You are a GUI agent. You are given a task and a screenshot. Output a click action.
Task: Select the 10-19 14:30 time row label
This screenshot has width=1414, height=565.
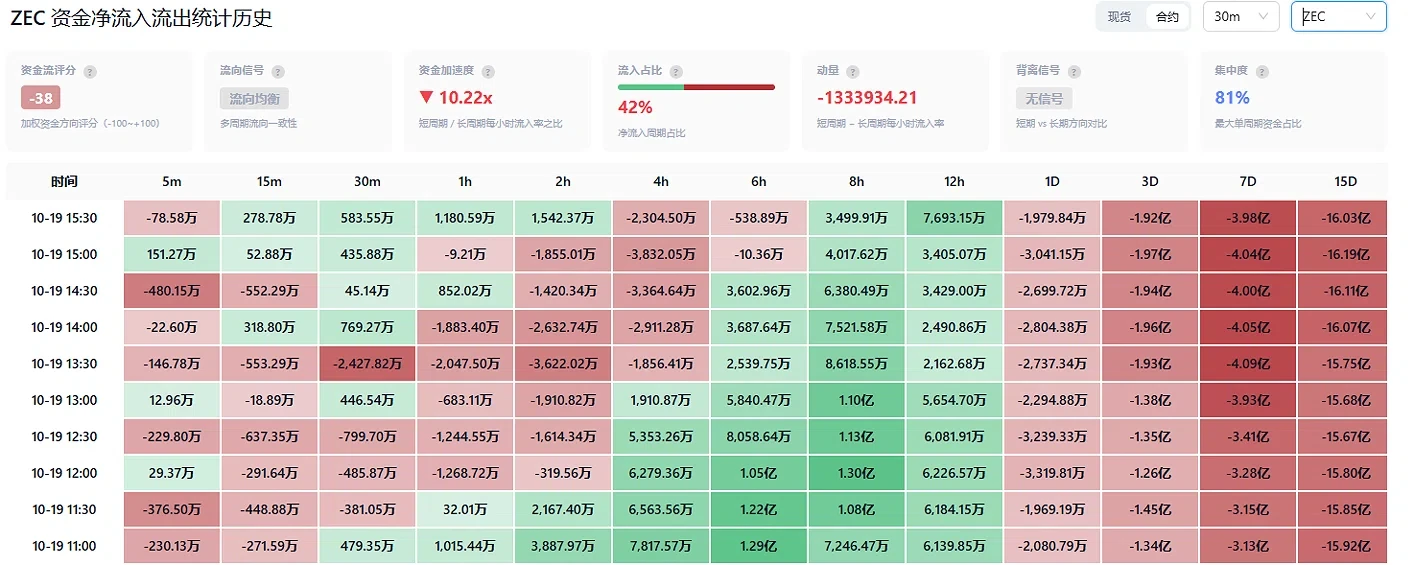pyautogui.click(x=64, y=291)
